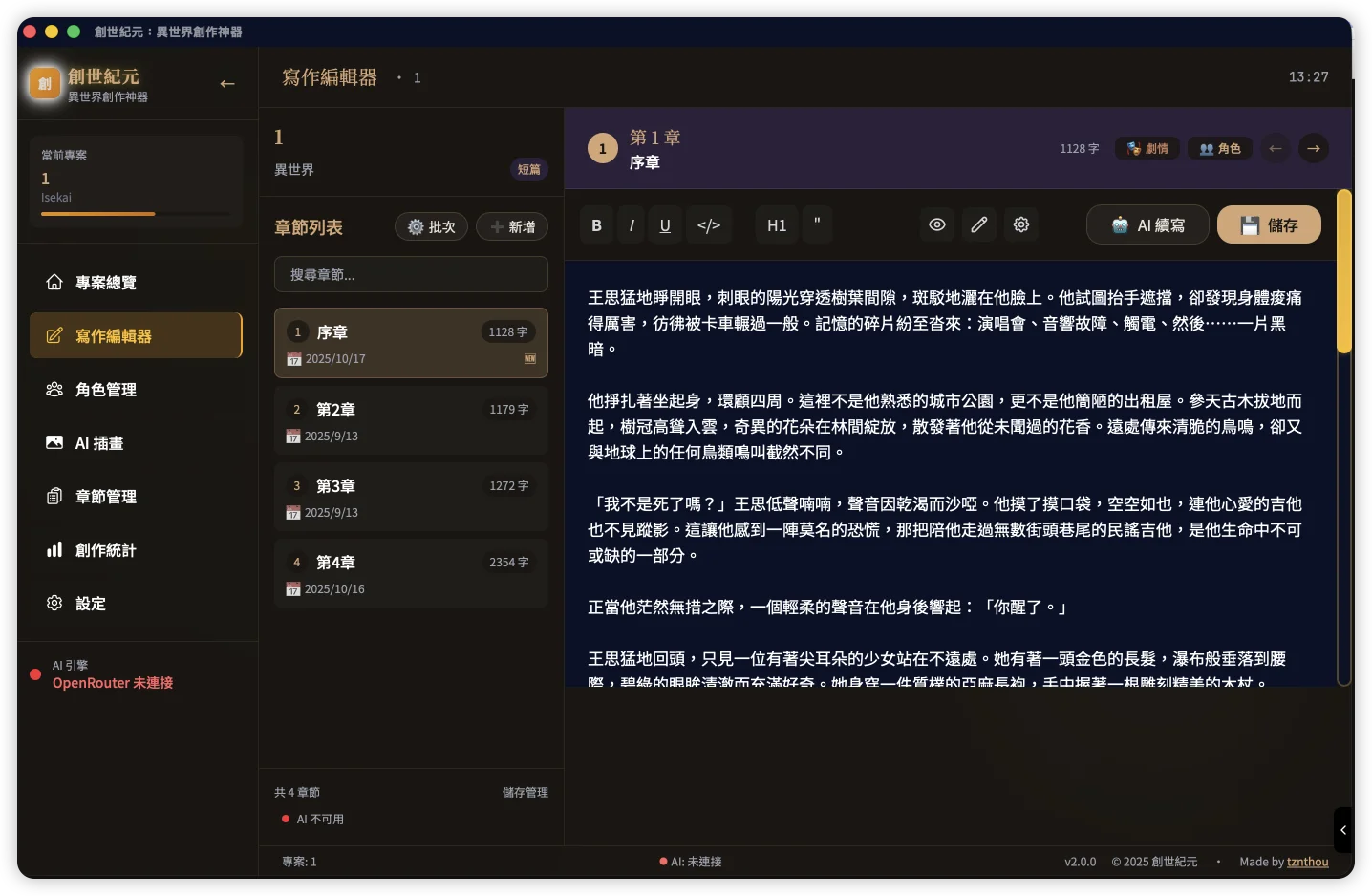Toggle underline formatting
The height and width of the screenshot is (896, 1372).
pyautogui.click(x=665, y=224)
